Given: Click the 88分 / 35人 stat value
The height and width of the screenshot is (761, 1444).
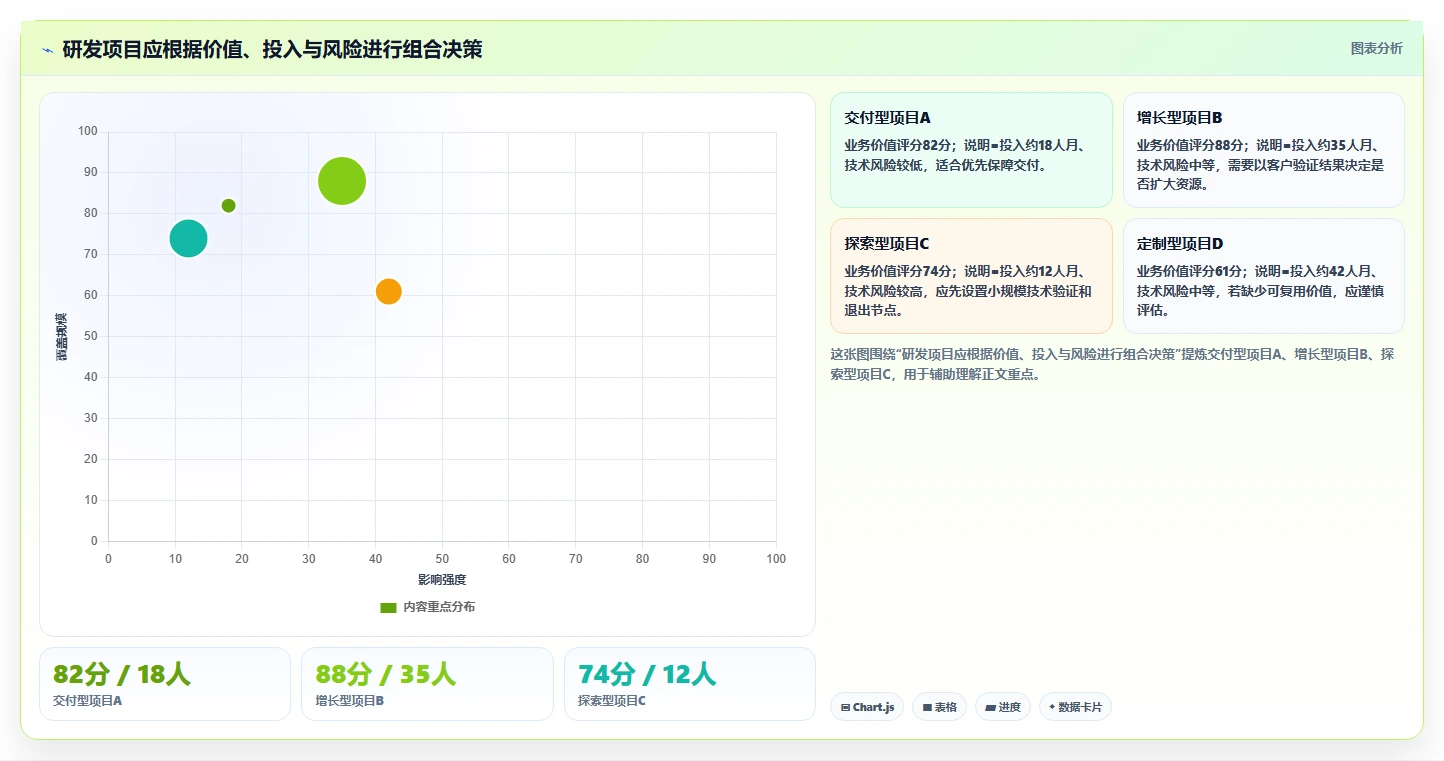Looking at the screenshot, I should (x=385, y=674).
